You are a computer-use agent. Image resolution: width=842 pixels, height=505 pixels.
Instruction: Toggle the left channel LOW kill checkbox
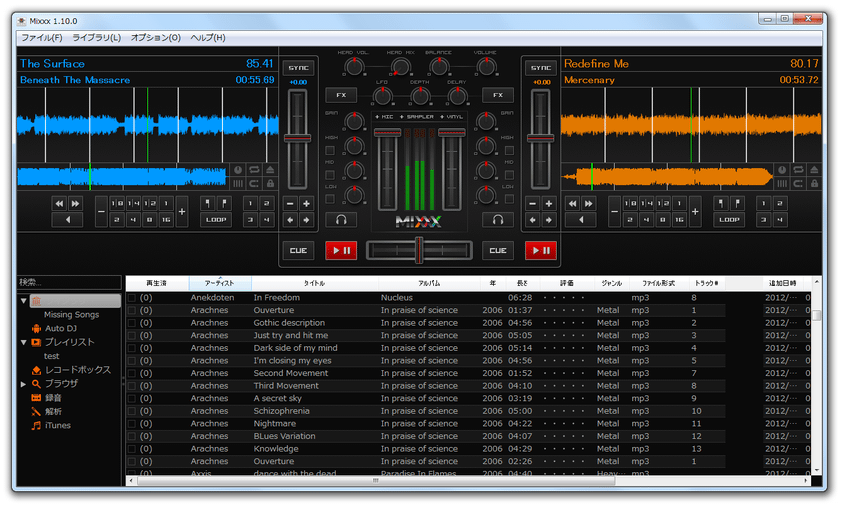coord(330,199)
